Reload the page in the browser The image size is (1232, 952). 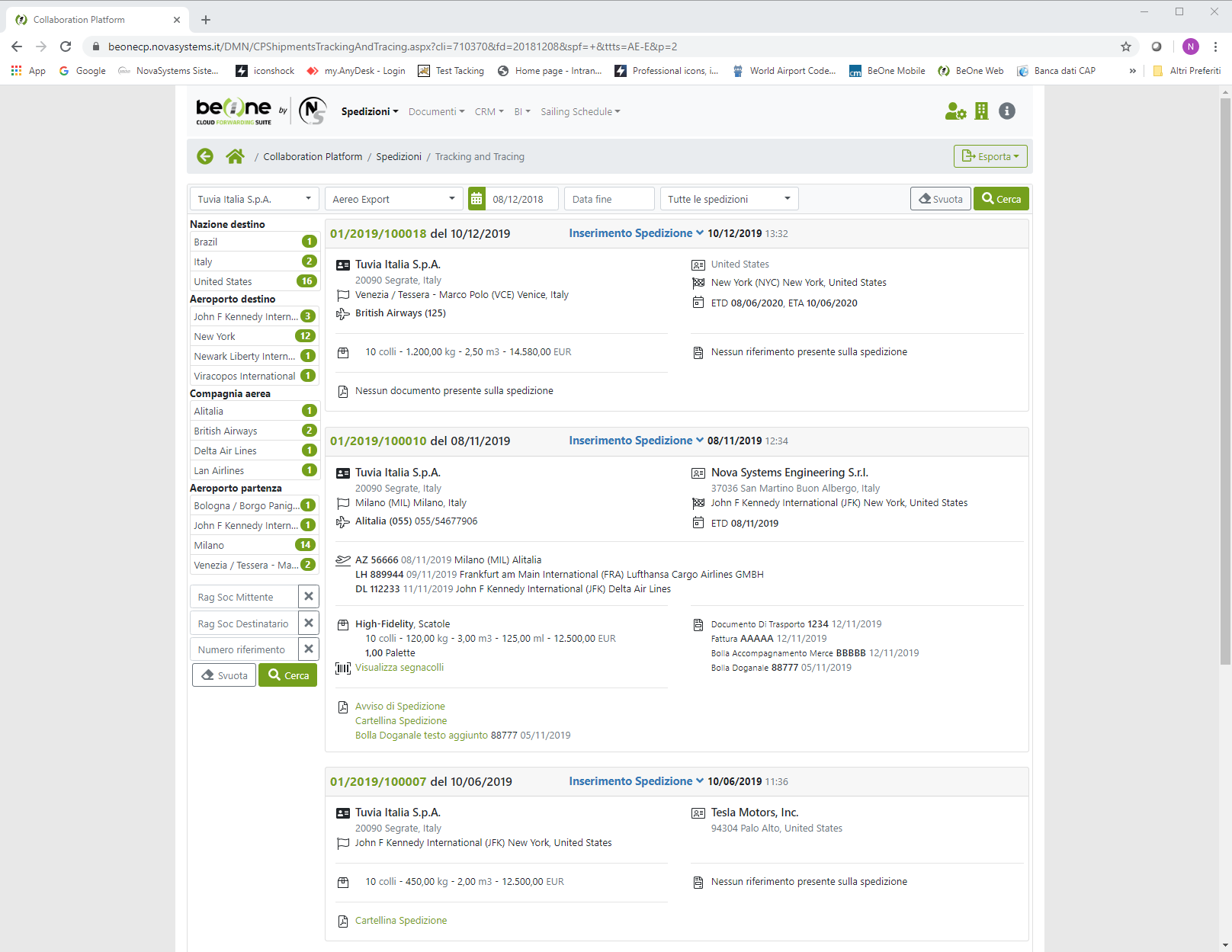(x=66, y=46)
